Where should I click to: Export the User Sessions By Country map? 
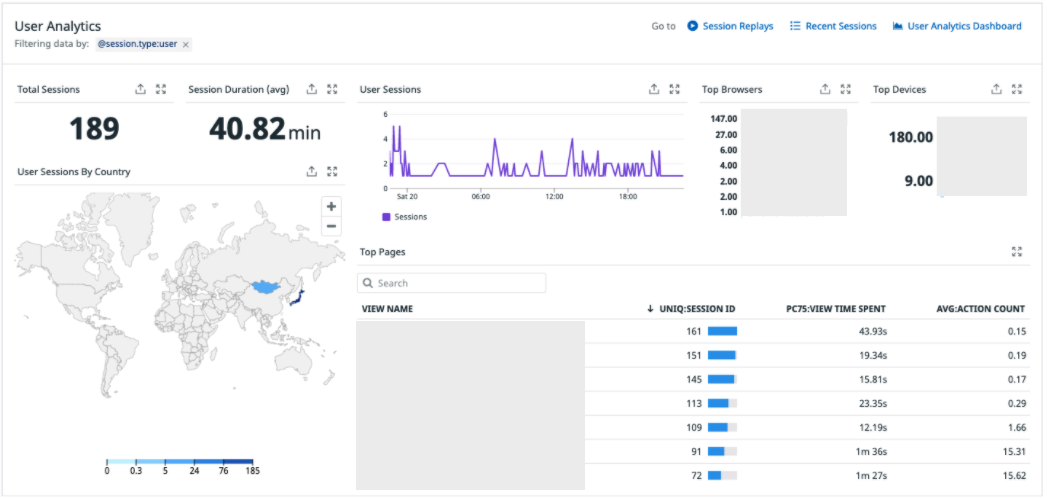pos(311,172)
